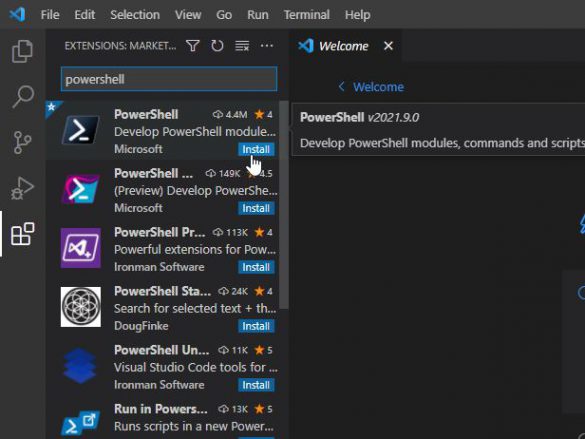Click the 113K download count
Viewport: 585px width, 439px height.
230,232
